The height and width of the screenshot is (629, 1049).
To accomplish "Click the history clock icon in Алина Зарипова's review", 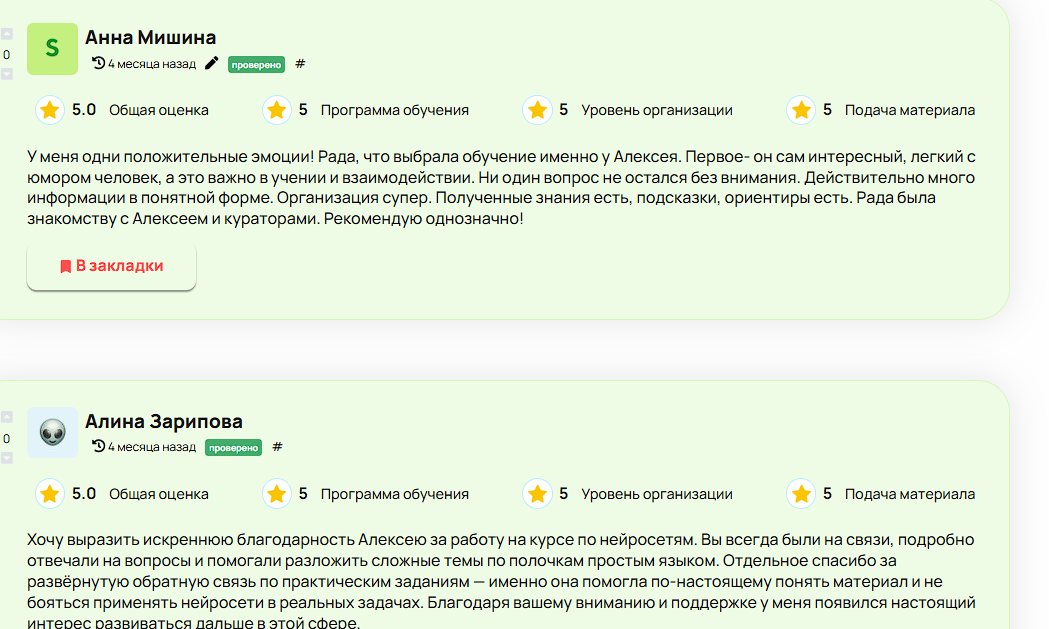I will point(98,446).
